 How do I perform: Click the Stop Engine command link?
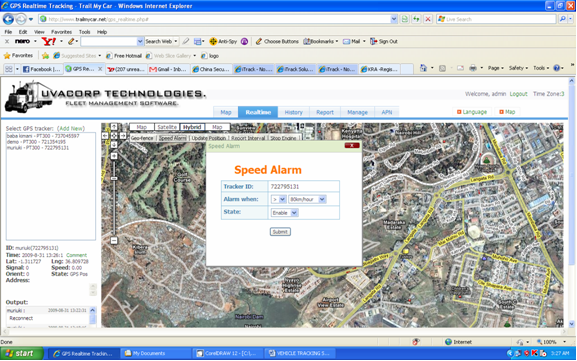pyautogui.click(x=283, y=138)
